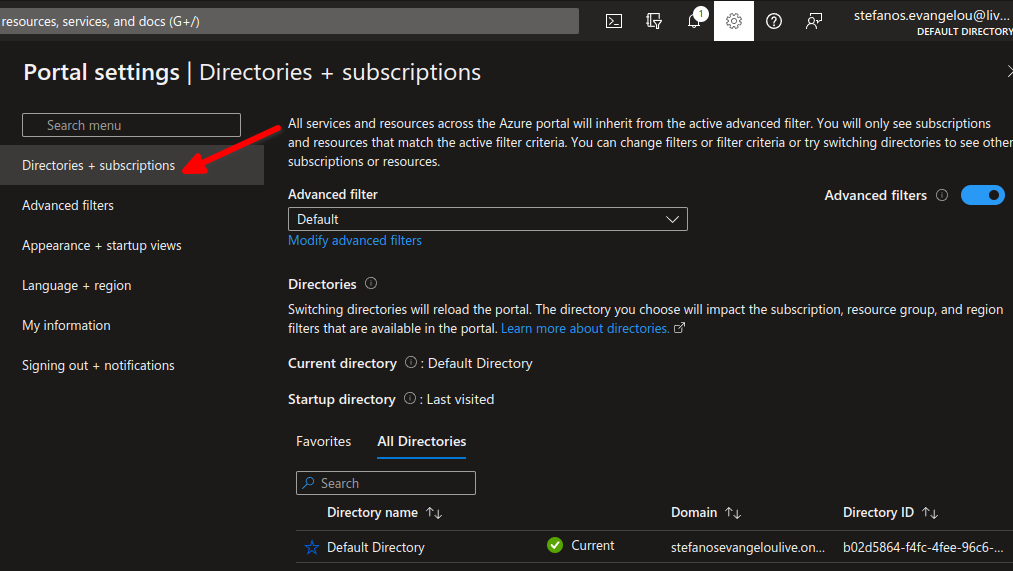The image size is (1013, 571).
Task: Click the b02d5864-f4fc-4fee-96c6 directory ID
Action: click(x=923, y=547)
